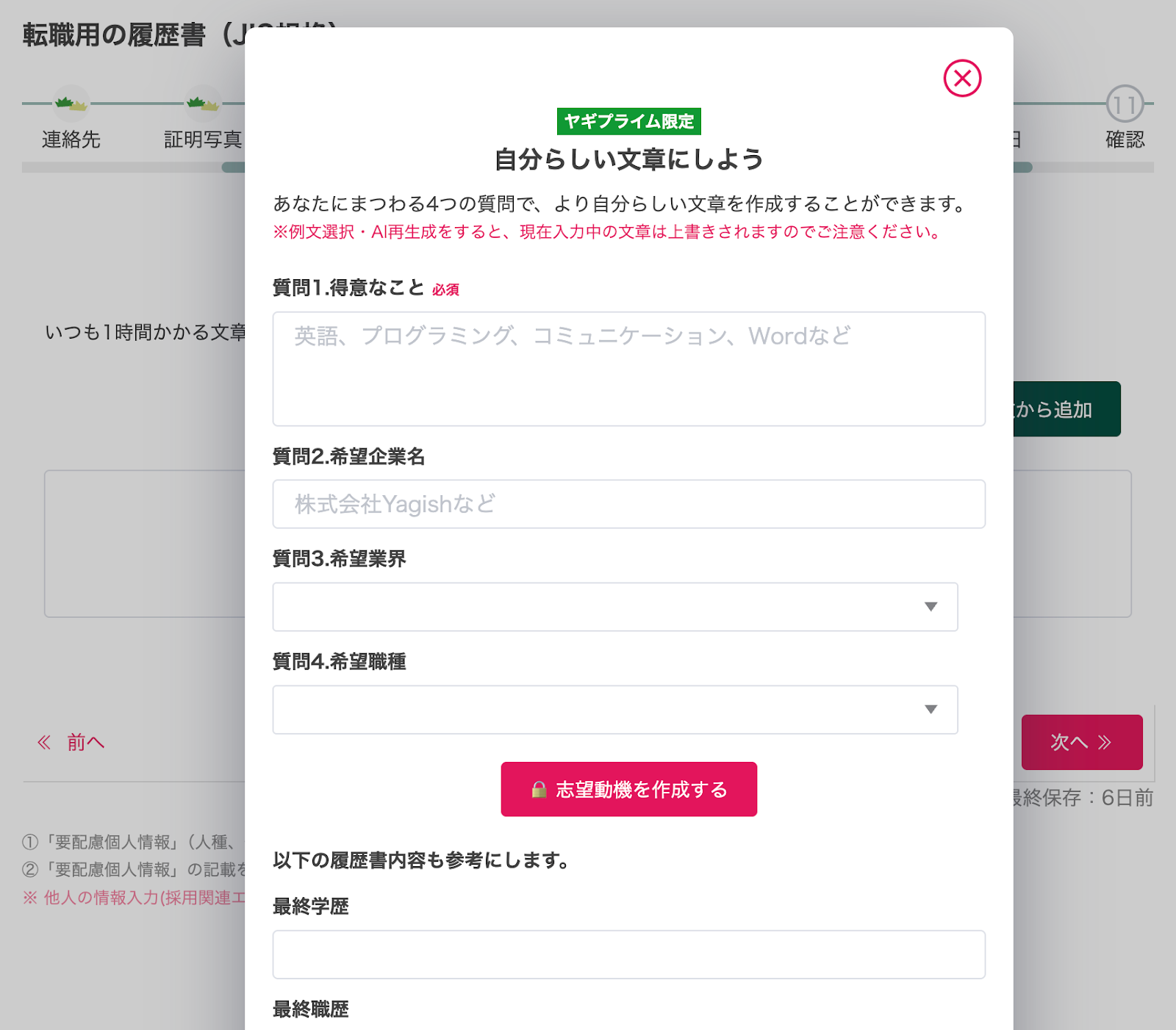This screenshot has width=1176, height=1030.
Task: Click the 証明写真 step goat icon
Action: (x=203, y=104)
